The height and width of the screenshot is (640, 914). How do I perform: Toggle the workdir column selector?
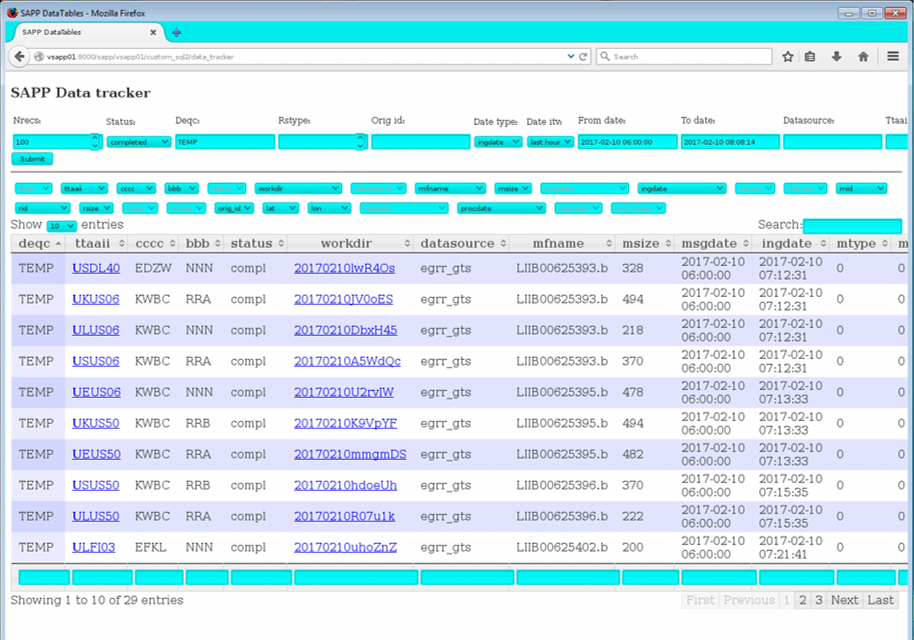pos(298,188)
